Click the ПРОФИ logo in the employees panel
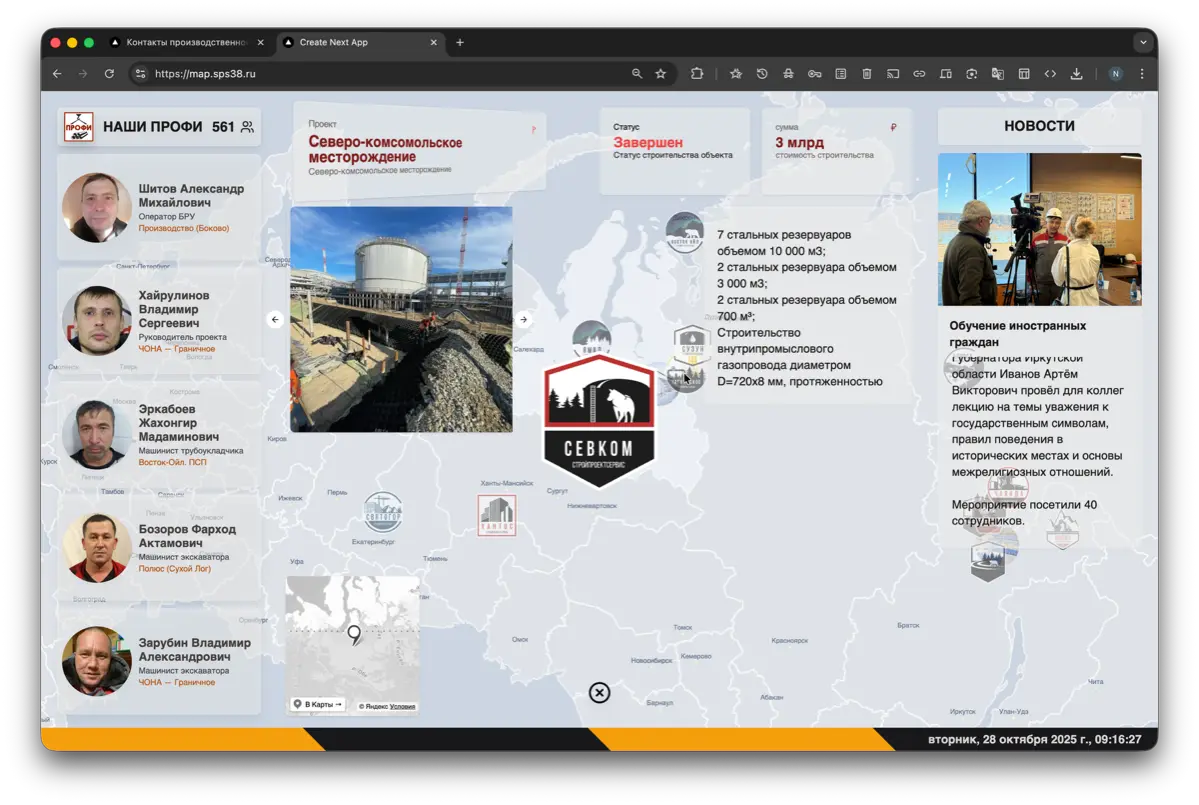 [x=78, y=126]
